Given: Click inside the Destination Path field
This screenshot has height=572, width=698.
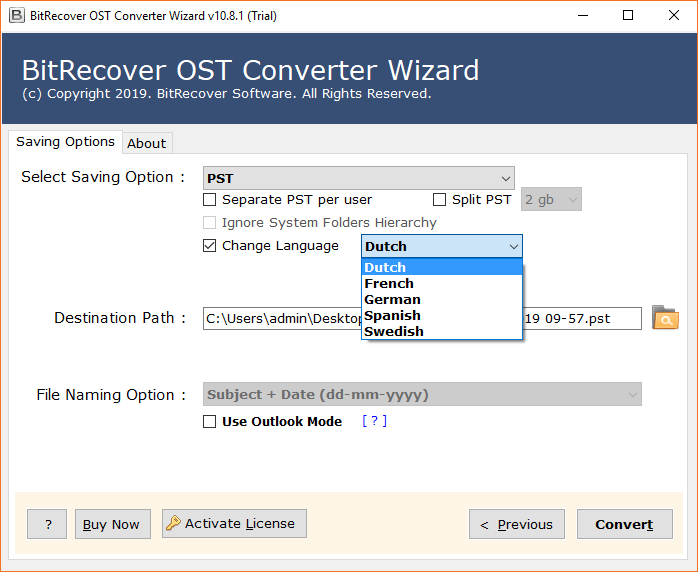Looking at the screenshot, I should pyautogui.click(x=422, y=318).
